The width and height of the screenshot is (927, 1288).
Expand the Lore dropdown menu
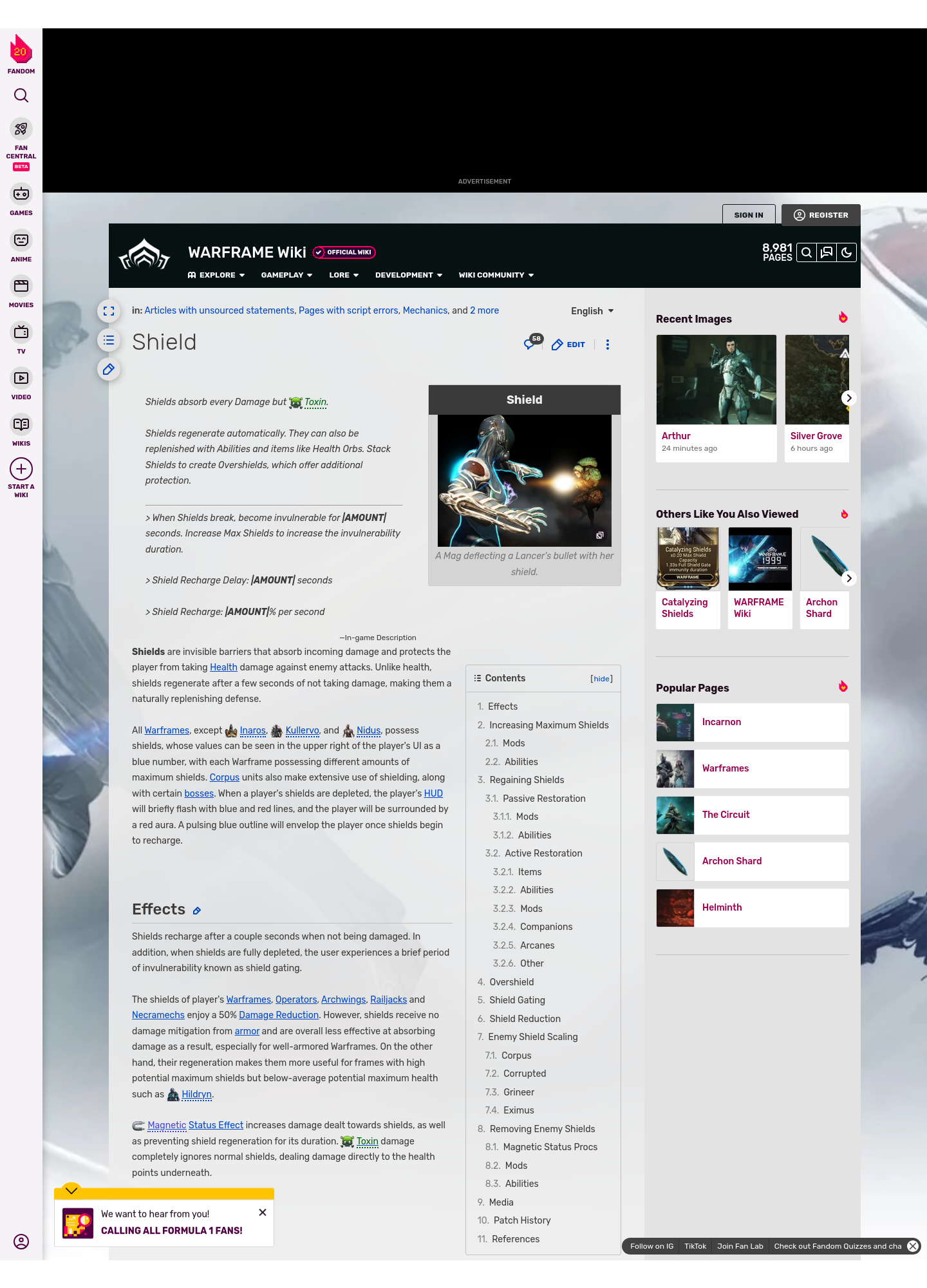(344, 275)
